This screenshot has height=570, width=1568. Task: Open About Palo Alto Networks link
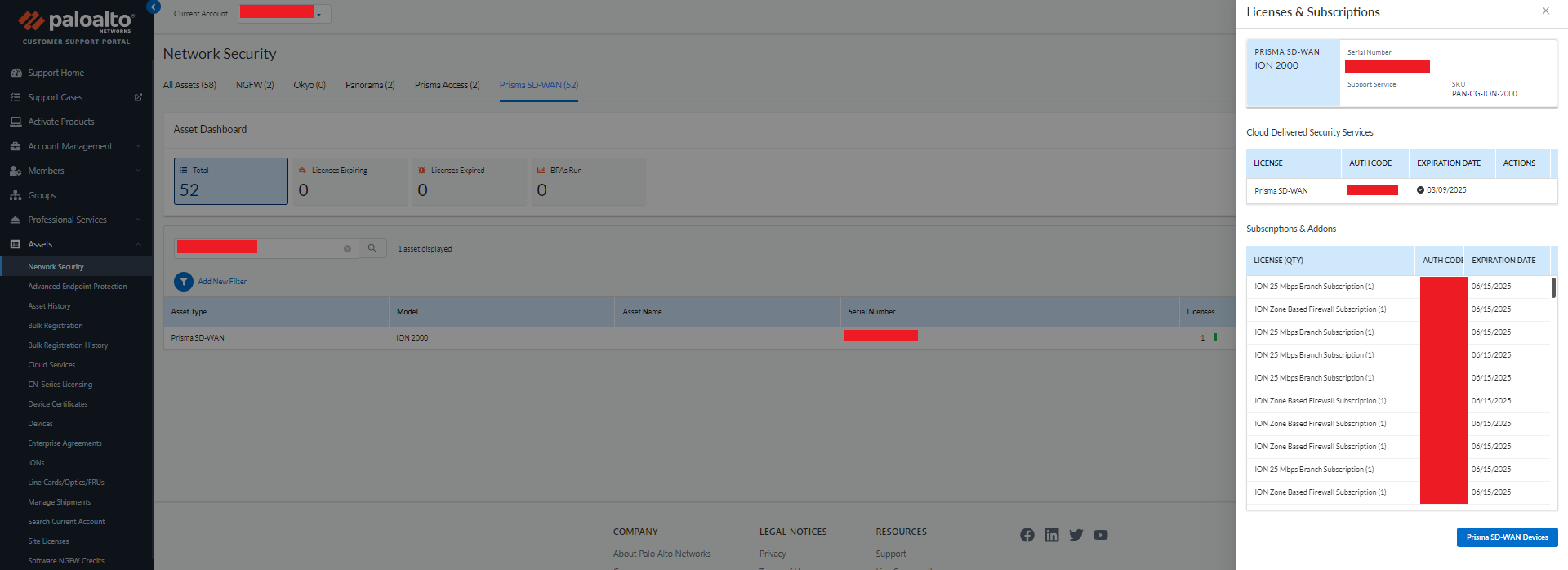[x=662, y=554]
